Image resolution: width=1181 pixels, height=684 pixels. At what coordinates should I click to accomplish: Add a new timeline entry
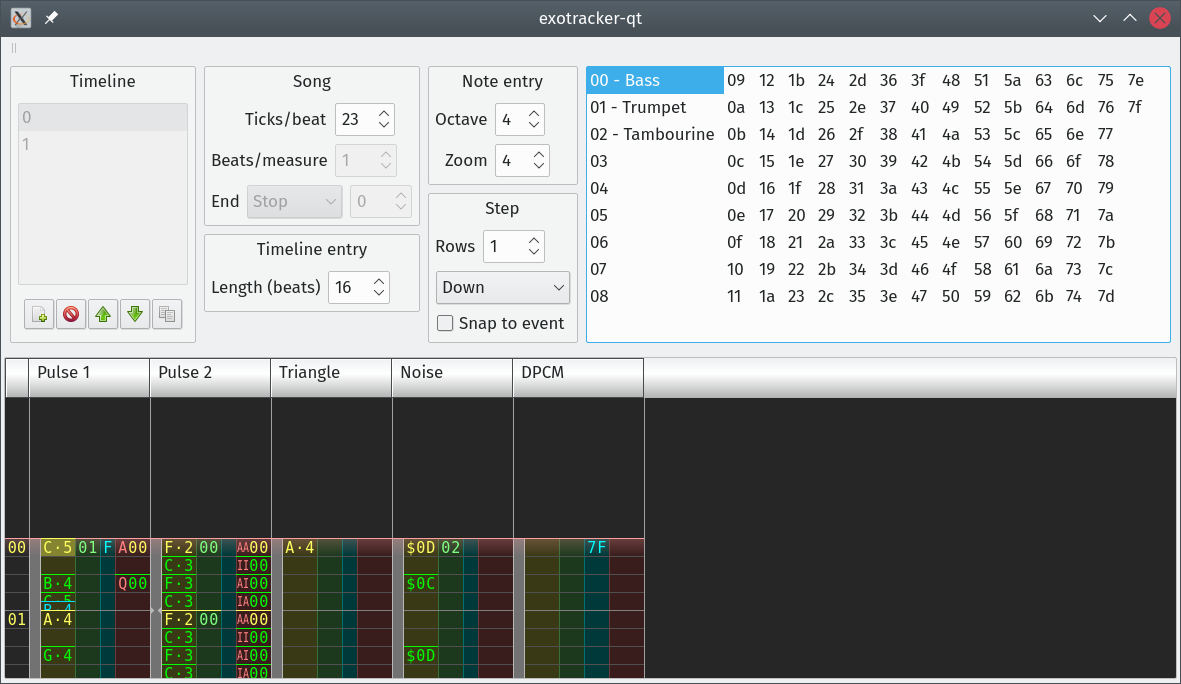39,315
